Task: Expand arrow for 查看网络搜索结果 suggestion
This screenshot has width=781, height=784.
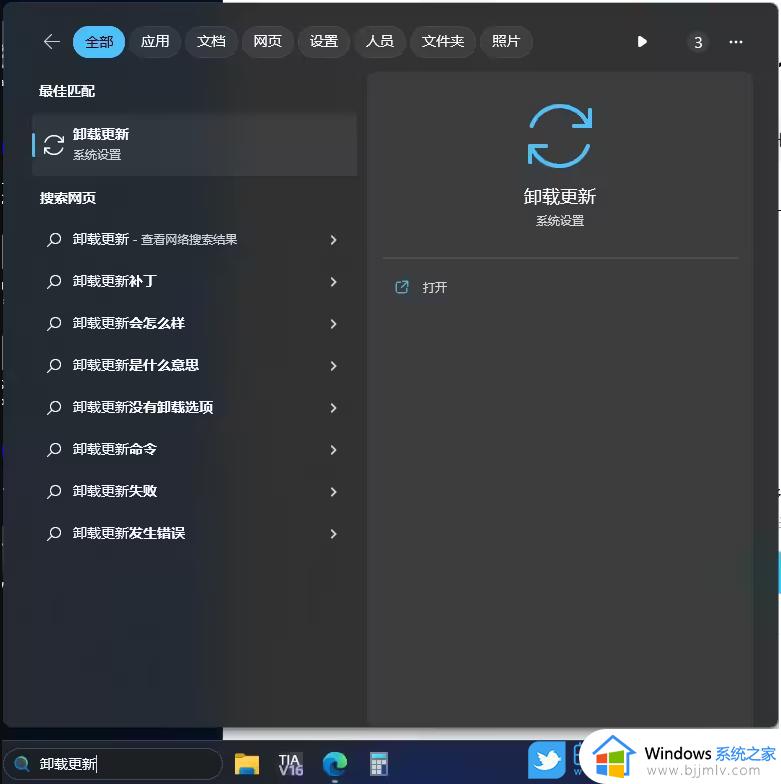Action: [x=334, y=240]
